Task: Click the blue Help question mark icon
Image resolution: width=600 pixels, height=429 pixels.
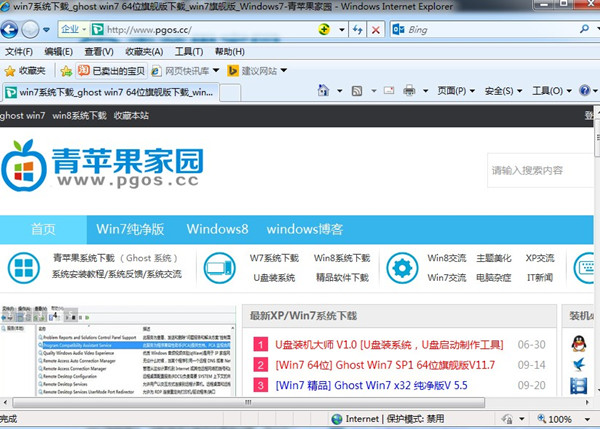Action: tap(585, 91)
